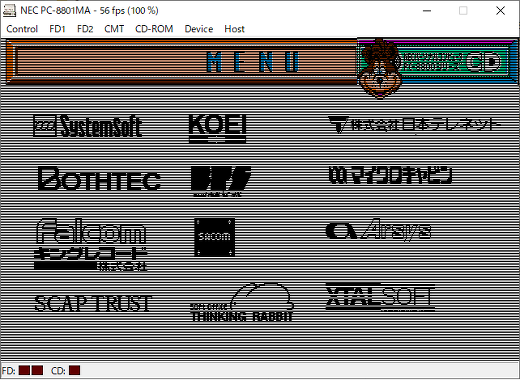Image resolution: width=520 pixels, height=380 pixels.
Task: Select the SystemSoft logo
Action: pyautogui.click(x=88, y=126)
